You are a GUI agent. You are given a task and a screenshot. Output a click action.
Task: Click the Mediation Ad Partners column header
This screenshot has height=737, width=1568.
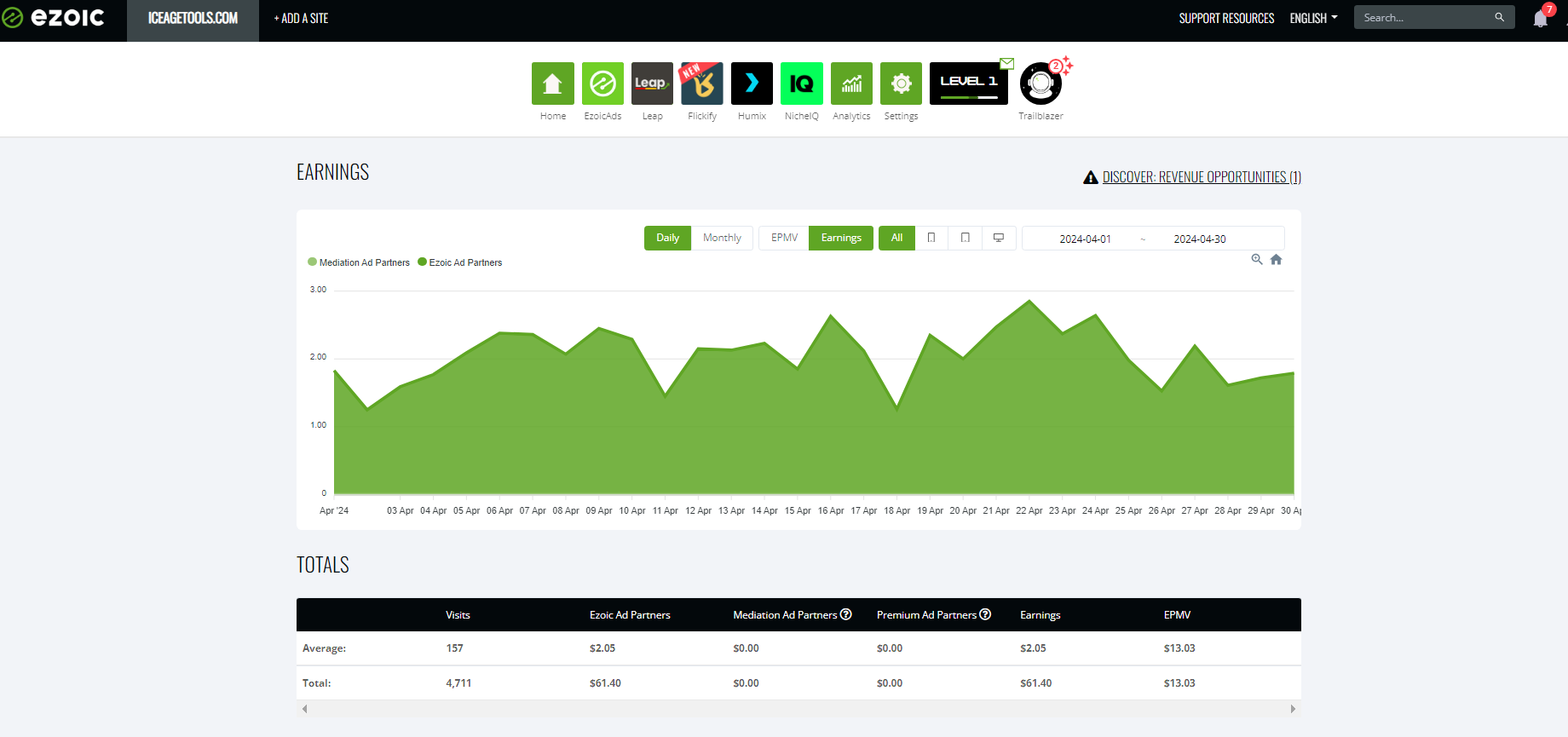coord(785,615)
